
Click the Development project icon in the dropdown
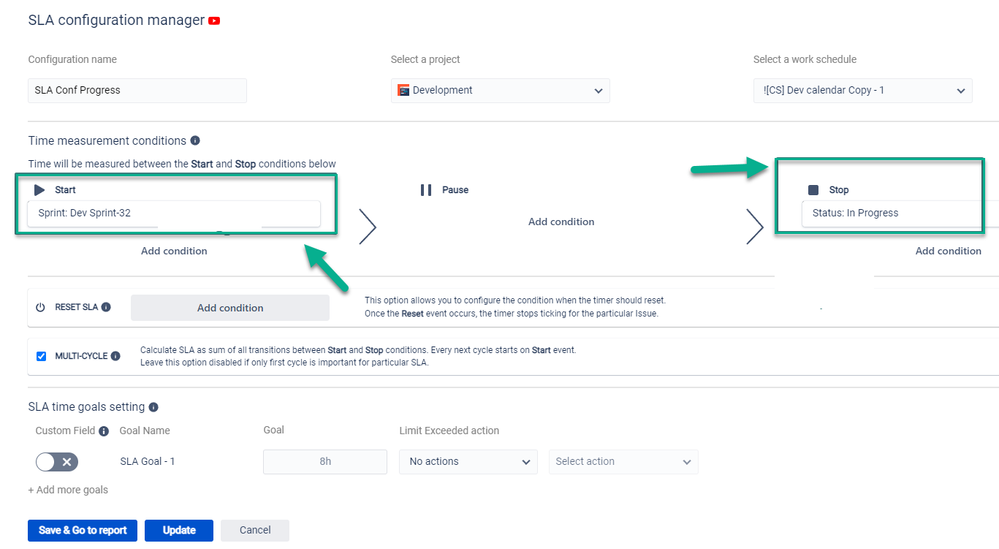(x=403, y=90)
